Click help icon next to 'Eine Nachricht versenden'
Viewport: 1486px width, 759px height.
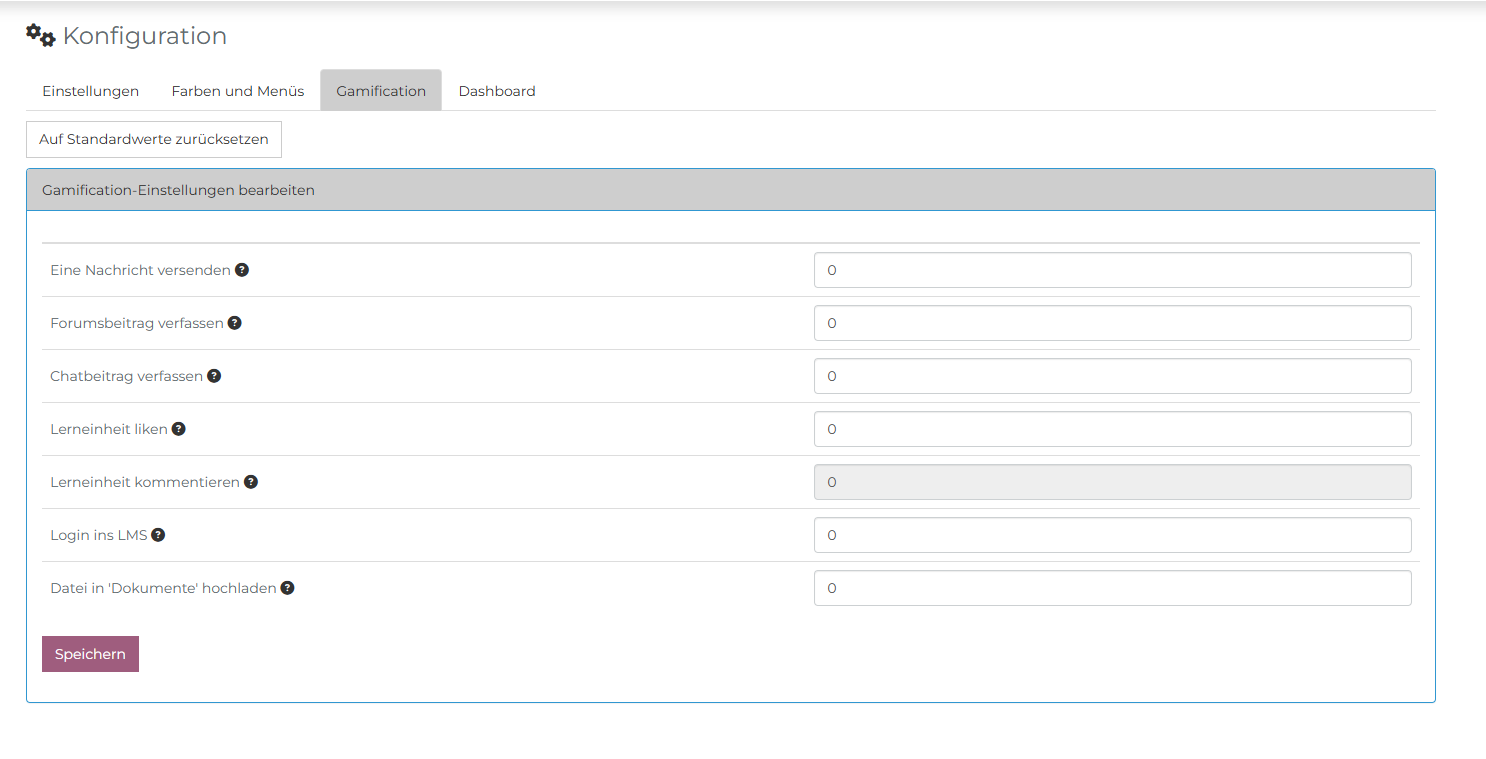242,270
